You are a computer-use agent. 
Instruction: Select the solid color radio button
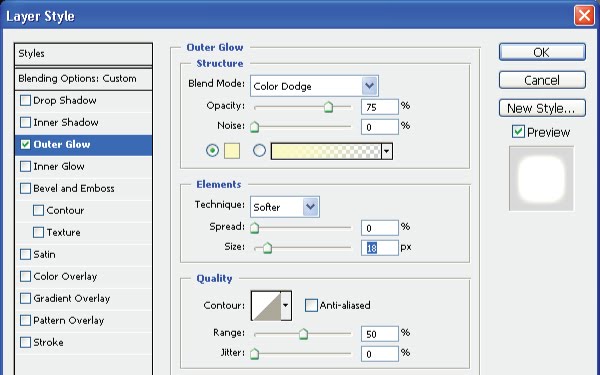click(212, 150)
